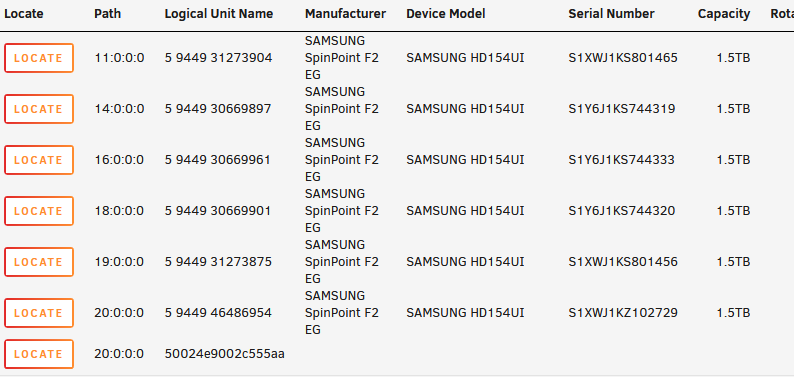Select serial number S1XWJ1KS801465 cell
This screenshot has width=794, height=377.
tap(623, 58)
